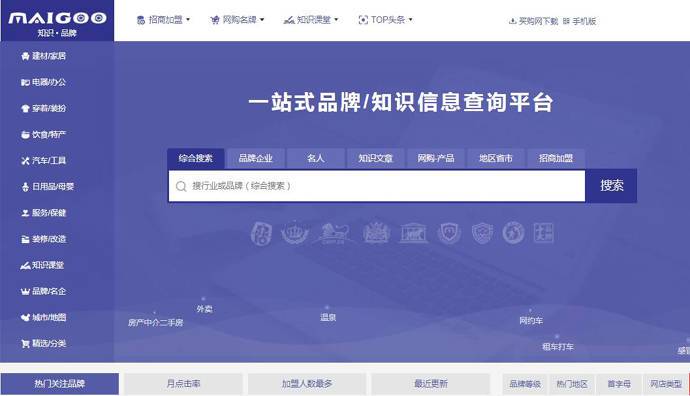
Task: Expand the TOP头条 dropdown menu
Action: click(385, 20)
